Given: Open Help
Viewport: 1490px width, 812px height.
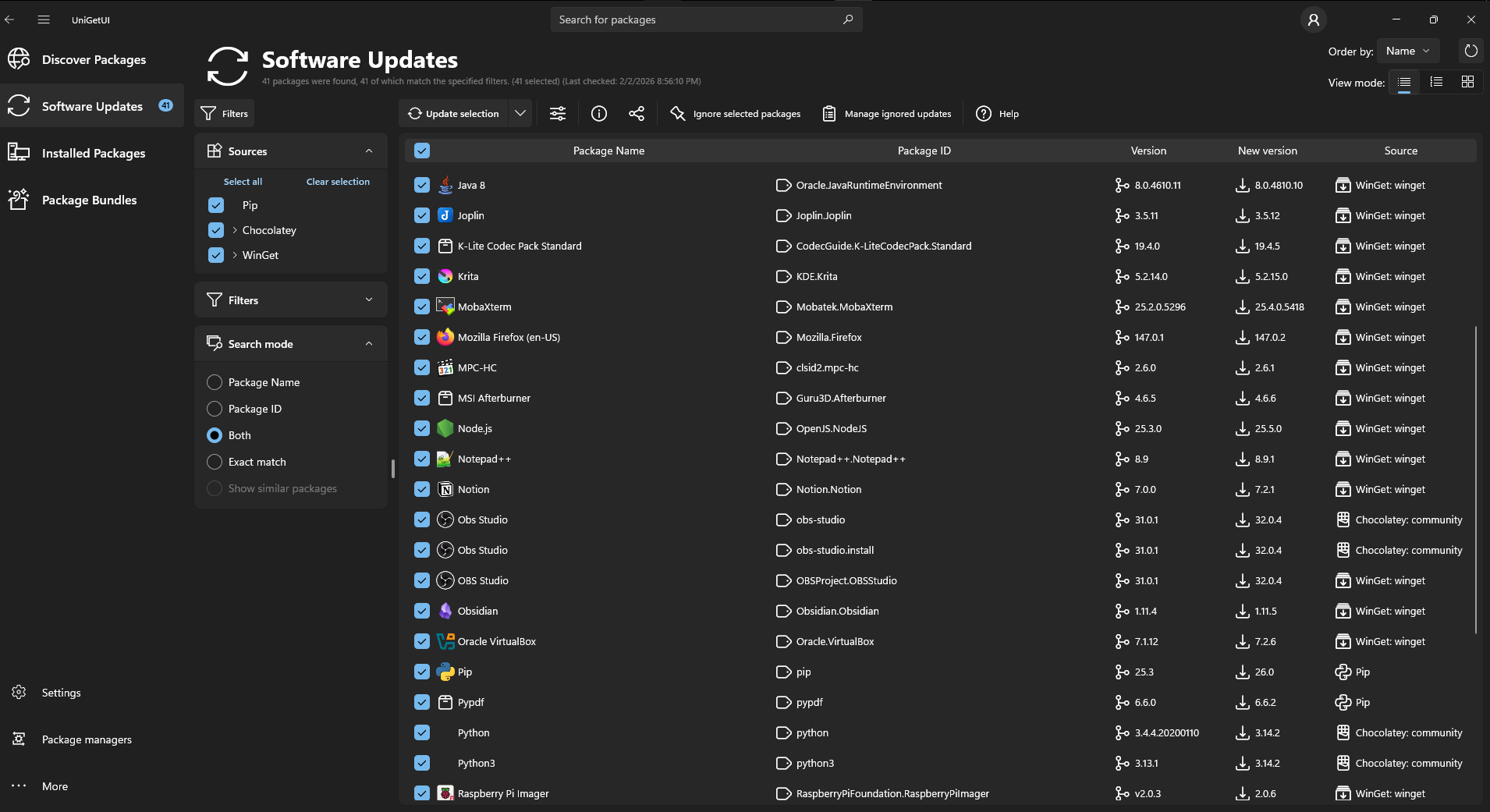Looking at the screenshot, I should [x=998, y=114].
